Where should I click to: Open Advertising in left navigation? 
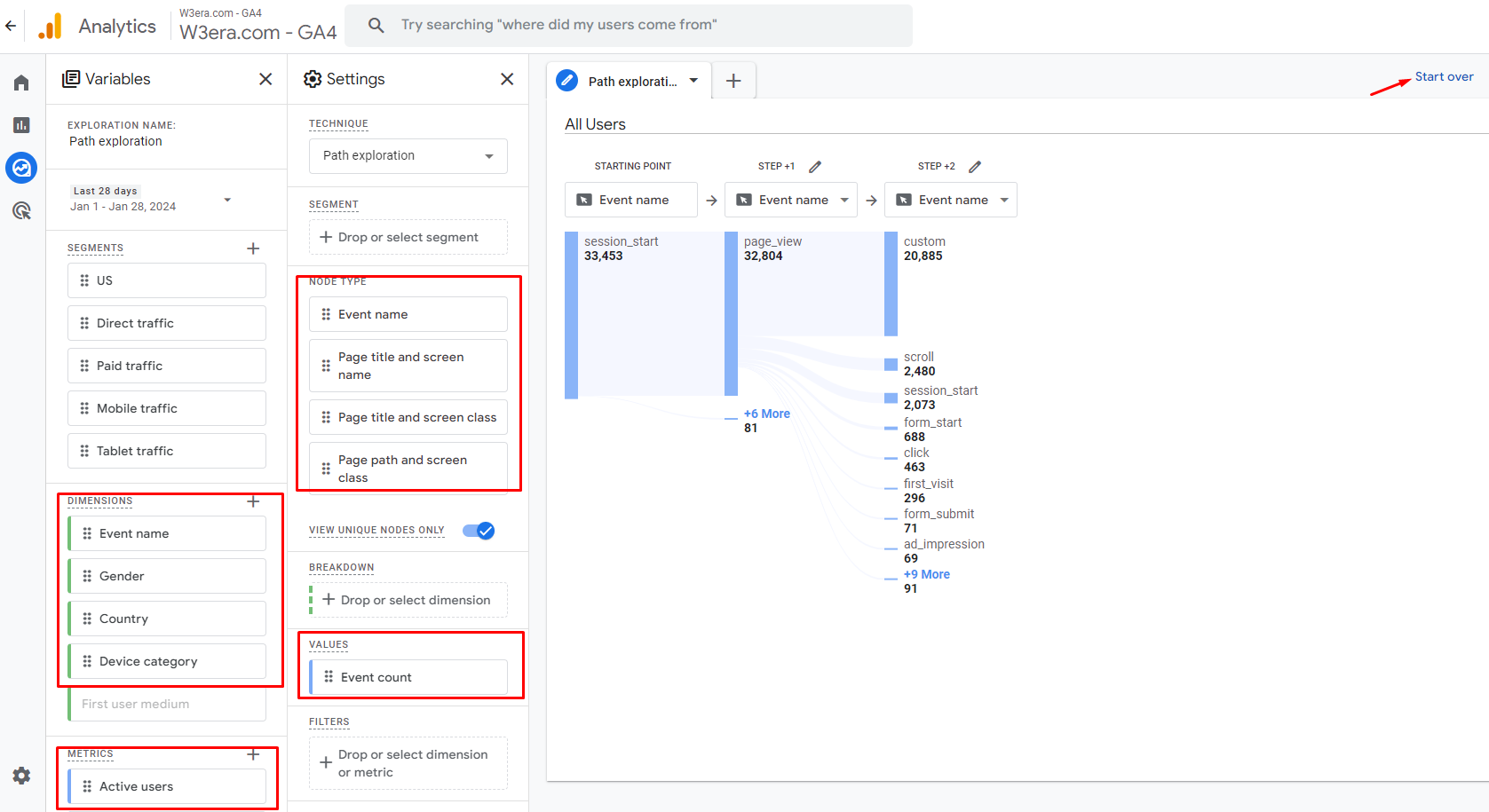(21, 210)
